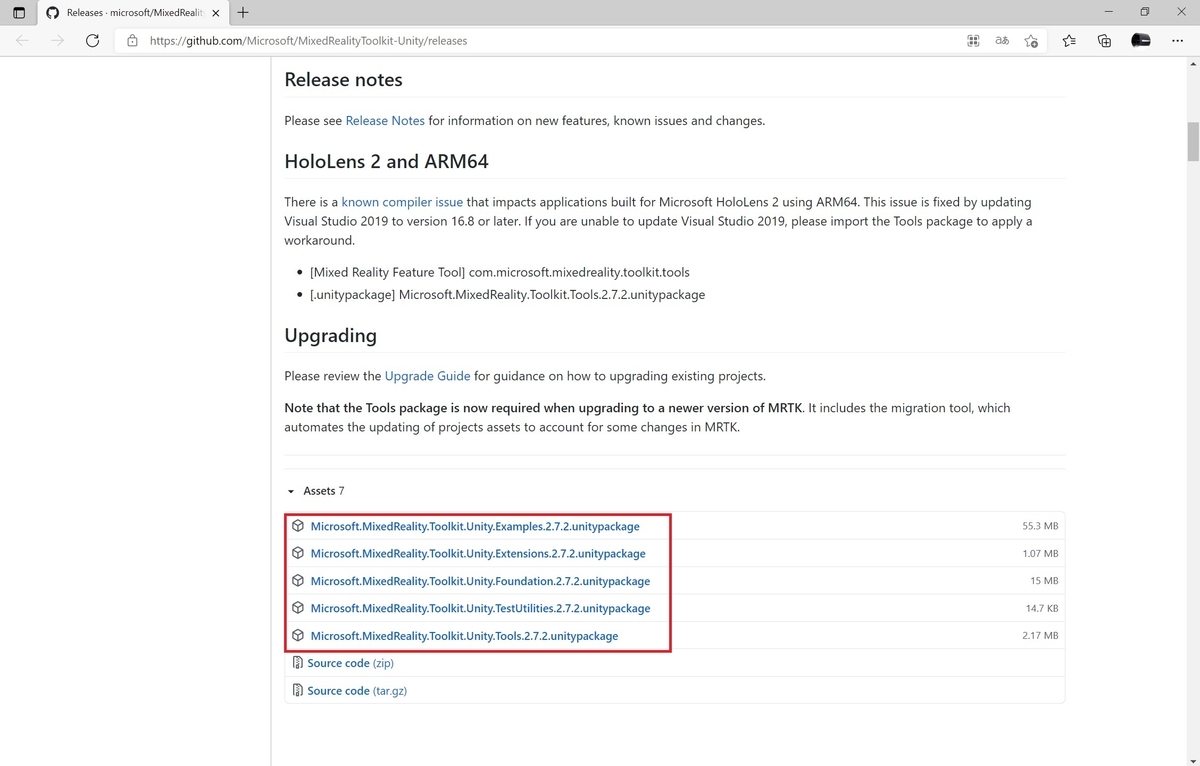This screenshot has width=1200, height=766.
Task: Open the Collections panel
Action: point(1104,41)
